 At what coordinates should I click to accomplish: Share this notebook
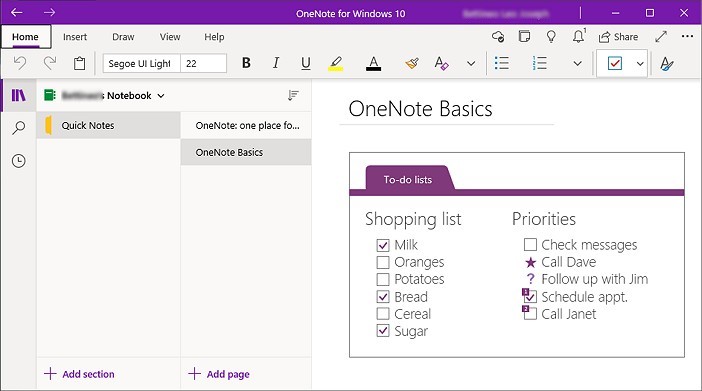619,37
